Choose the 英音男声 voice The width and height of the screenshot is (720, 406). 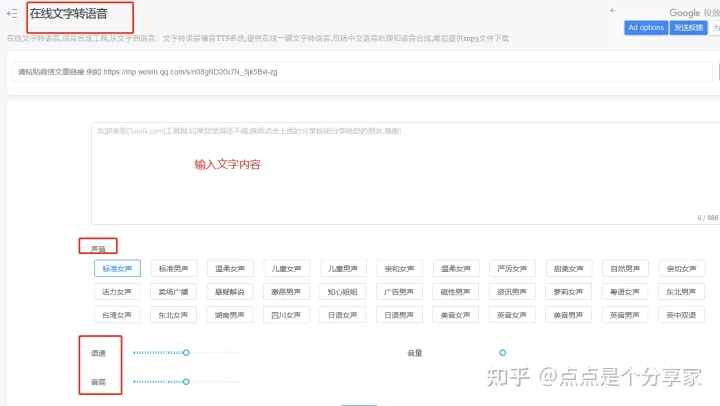click(625, 315)
